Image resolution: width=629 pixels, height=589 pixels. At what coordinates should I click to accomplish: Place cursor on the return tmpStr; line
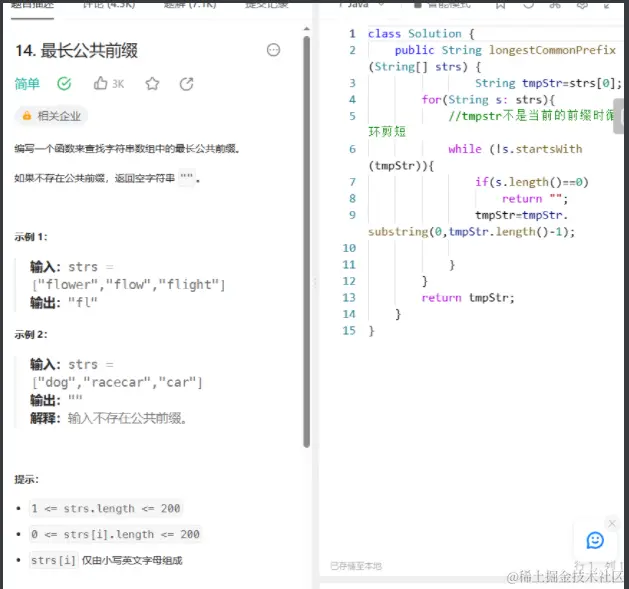click(x=468, y=297)
